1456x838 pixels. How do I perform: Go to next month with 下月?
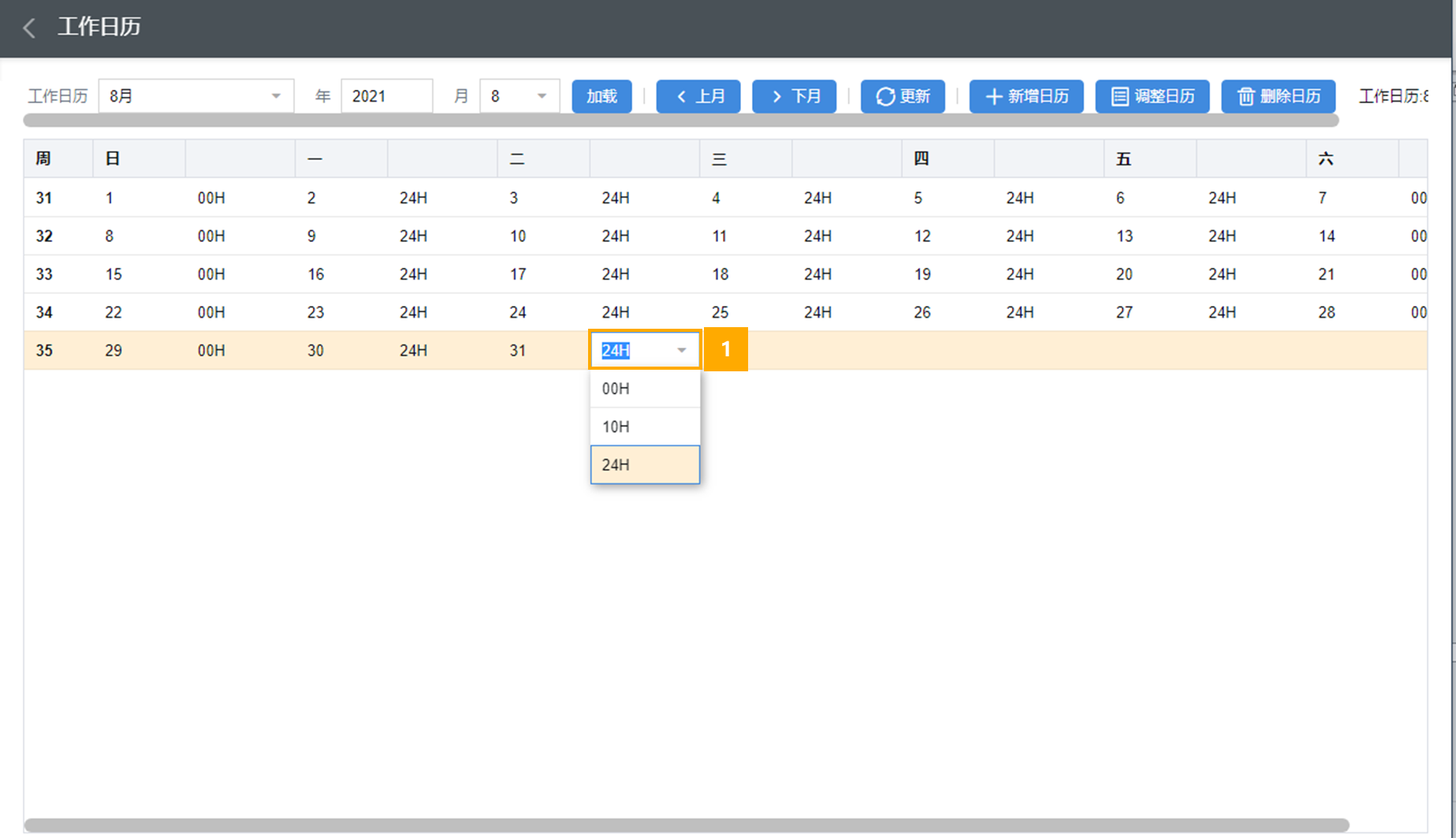(x=794, y=96)
